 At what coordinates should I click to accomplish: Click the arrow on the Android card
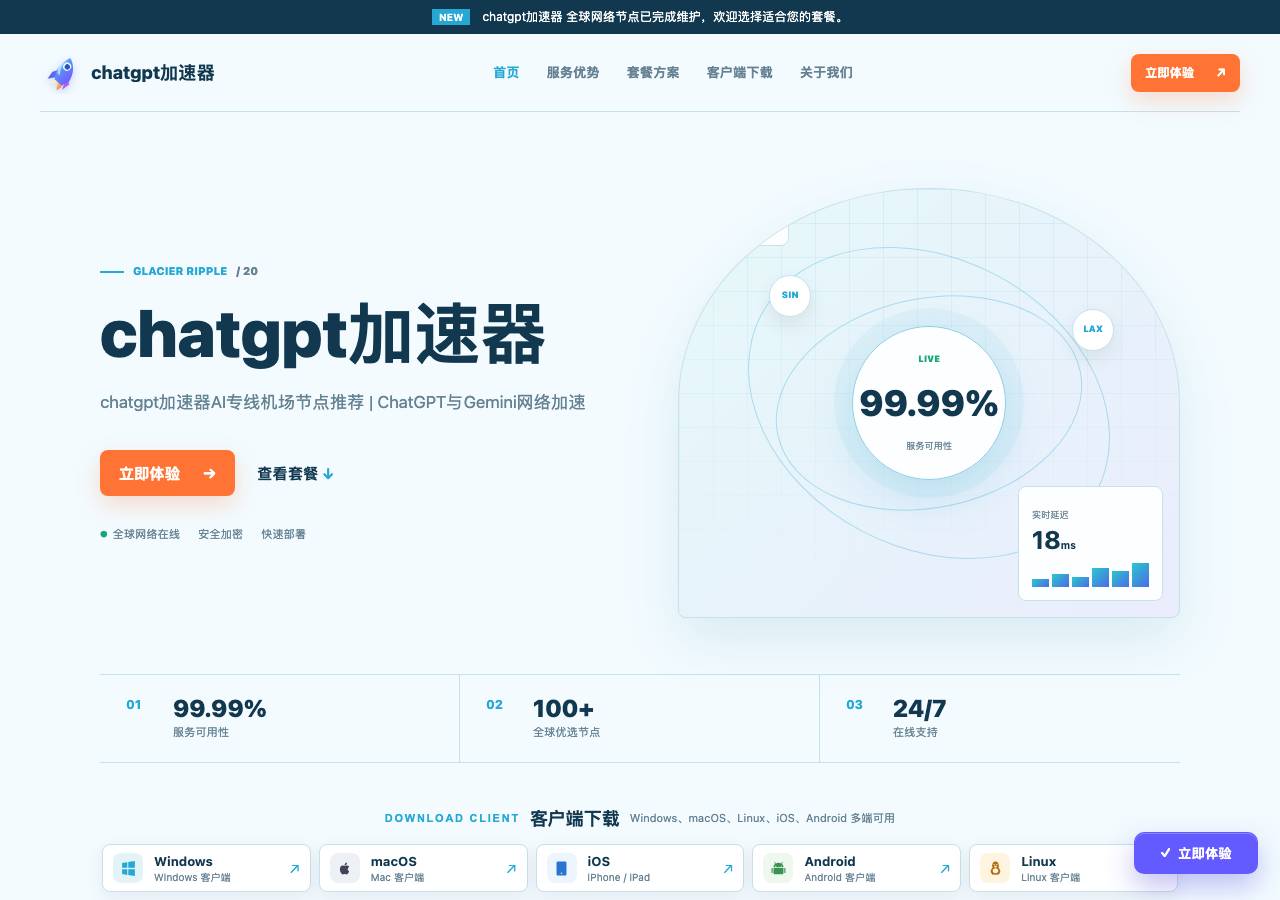pyautogui.click(x=944, y=869)
